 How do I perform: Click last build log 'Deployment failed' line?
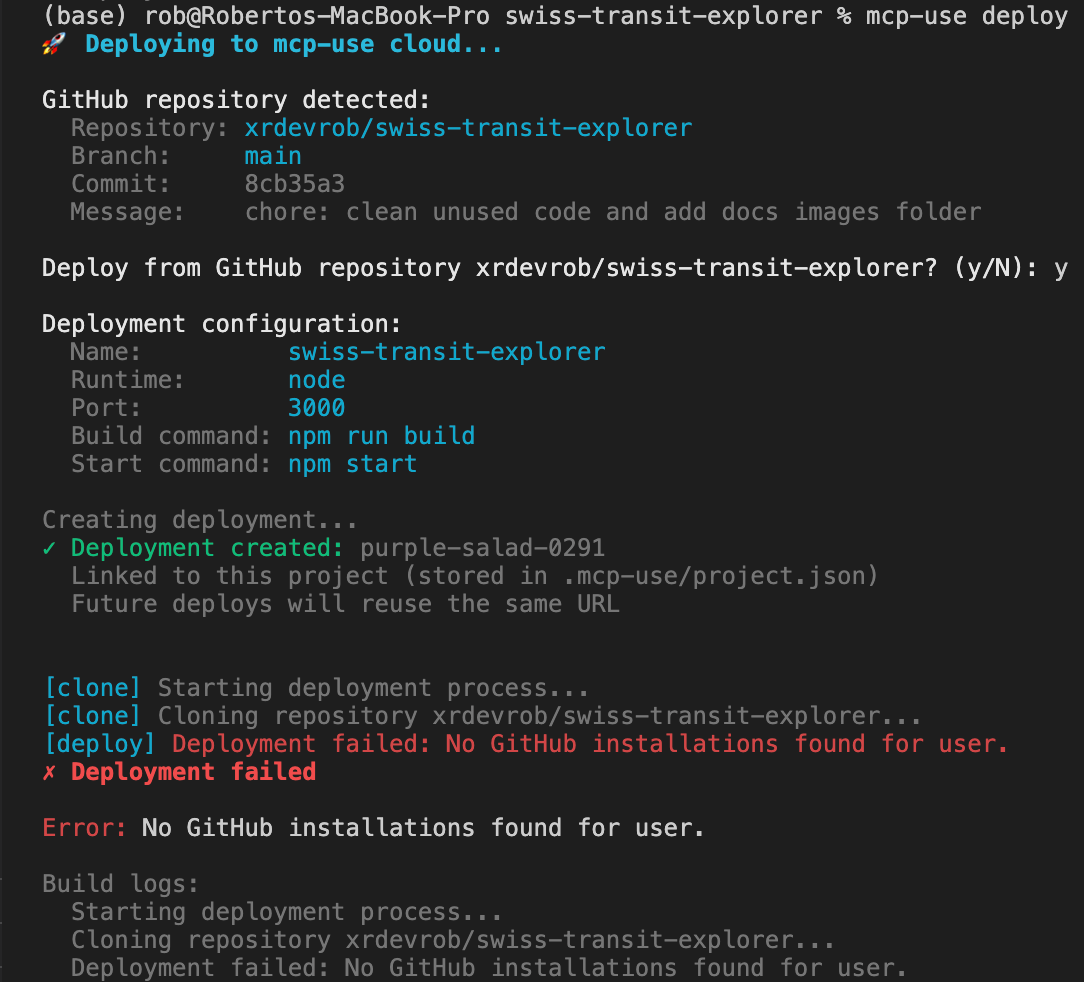point(489,967)
